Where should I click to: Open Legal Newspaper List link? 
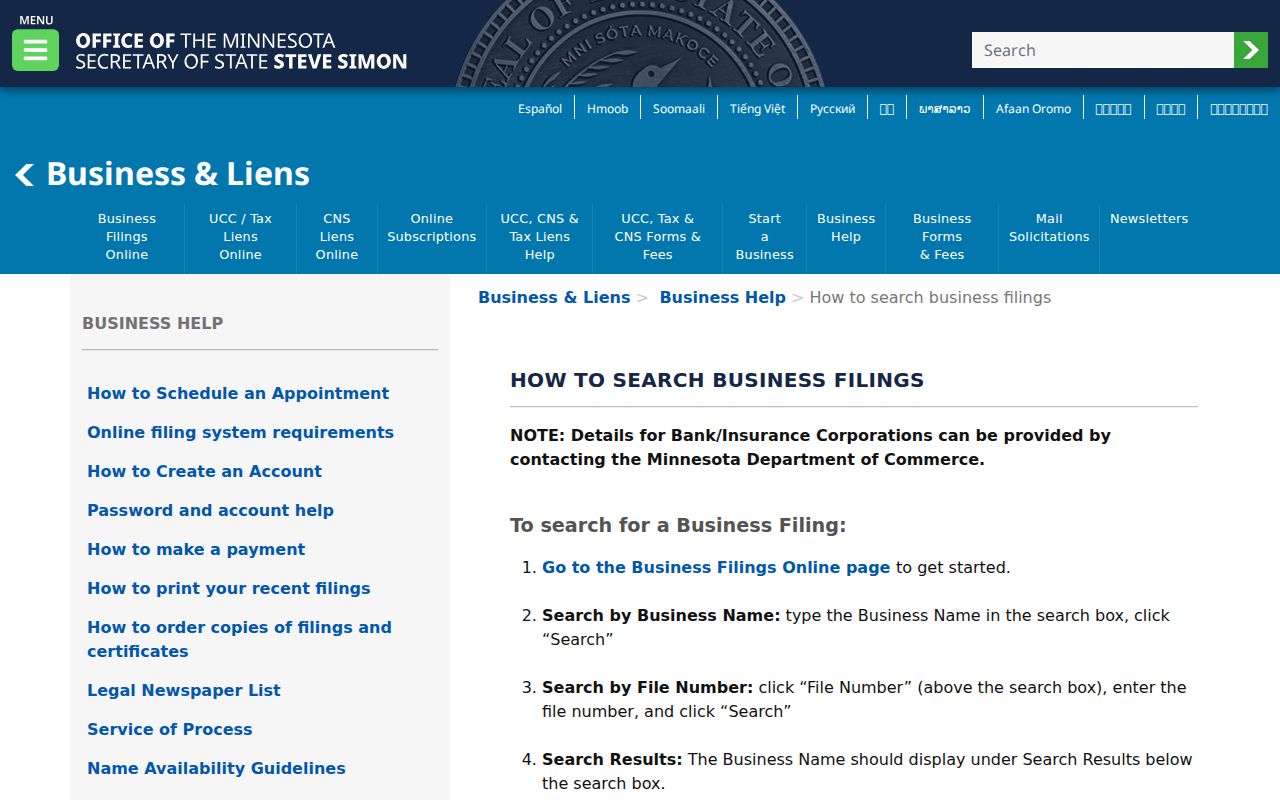(x=184, y=691)
